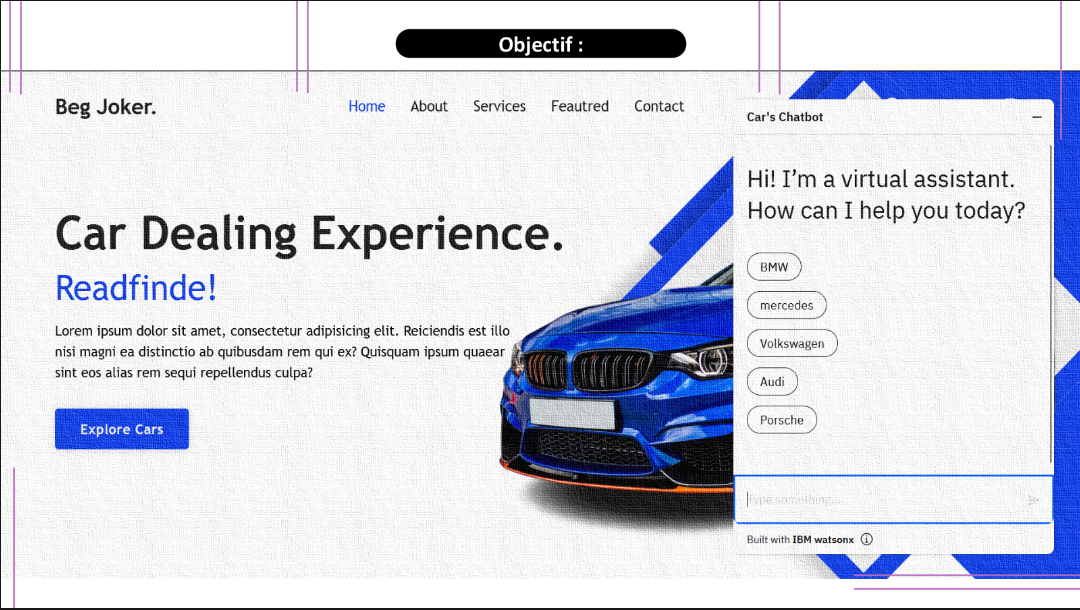The height and width of the screenshot is (610, 1080).
Task: Select the Feautred navigation item
Action: pos(579,106)
